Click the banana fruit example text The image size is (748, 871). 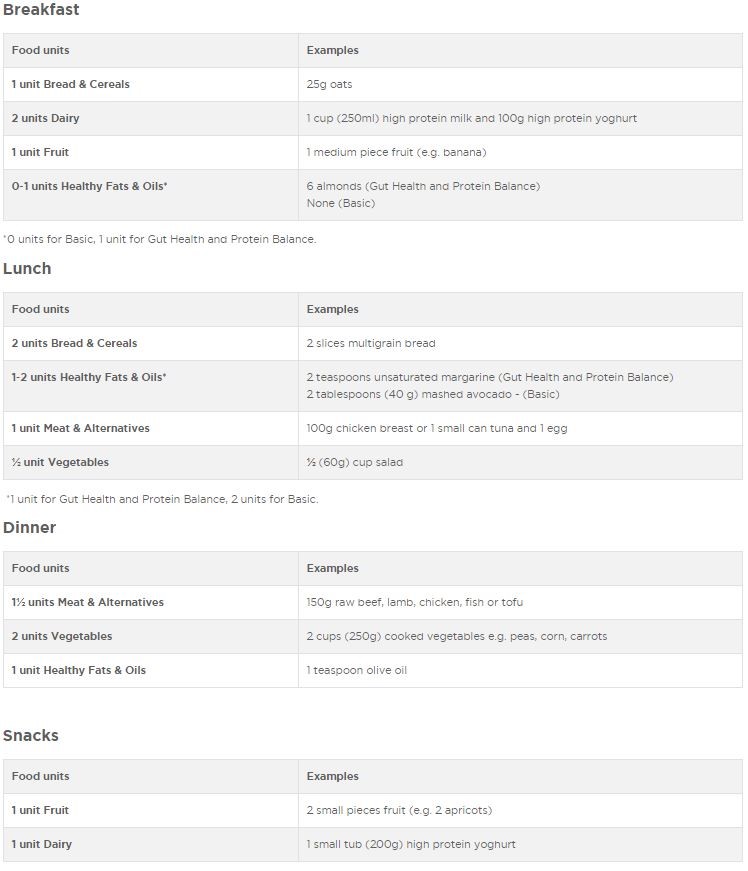(396, 153)
